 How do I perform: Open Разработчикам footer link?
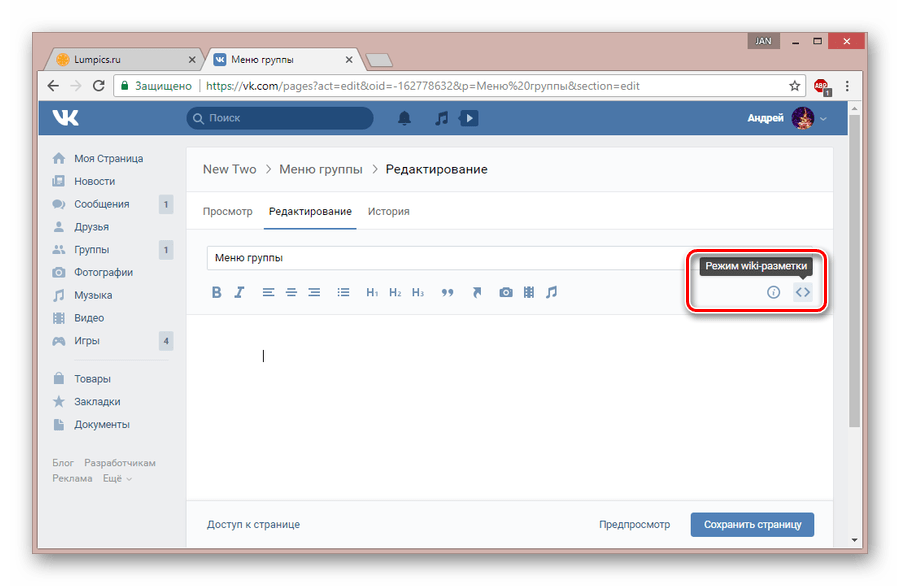120,463
